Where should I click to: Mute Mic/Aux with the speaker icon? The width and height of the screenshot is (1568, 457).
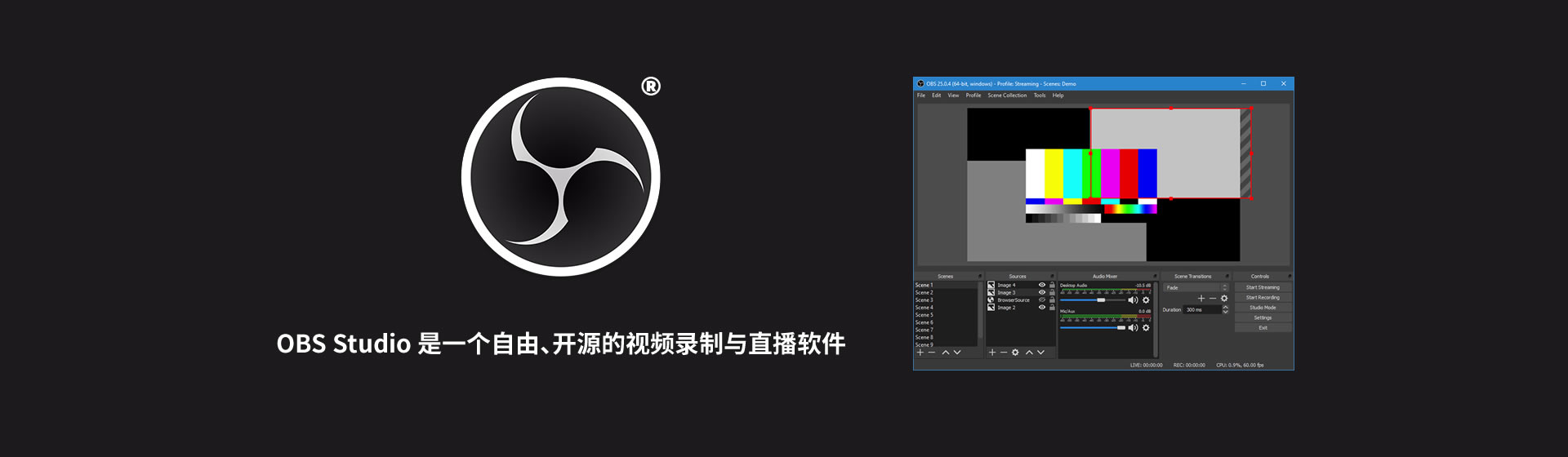point(1133,328)
